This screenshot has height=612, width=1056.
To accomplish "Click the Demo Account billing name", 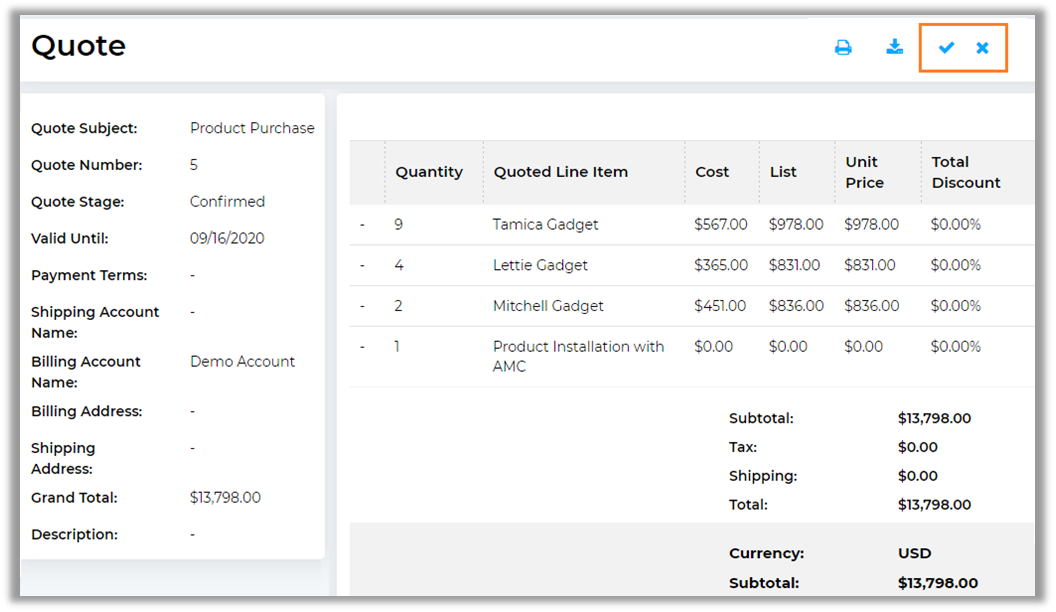I will 242,362.
